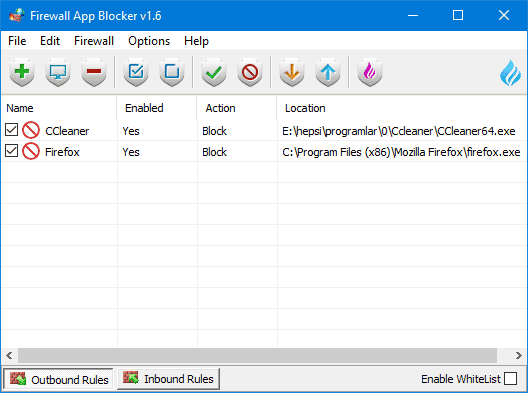Viewport: 528px width, 393px height.
Task: Open the Edit menu
Action: (x=50, y=41)
